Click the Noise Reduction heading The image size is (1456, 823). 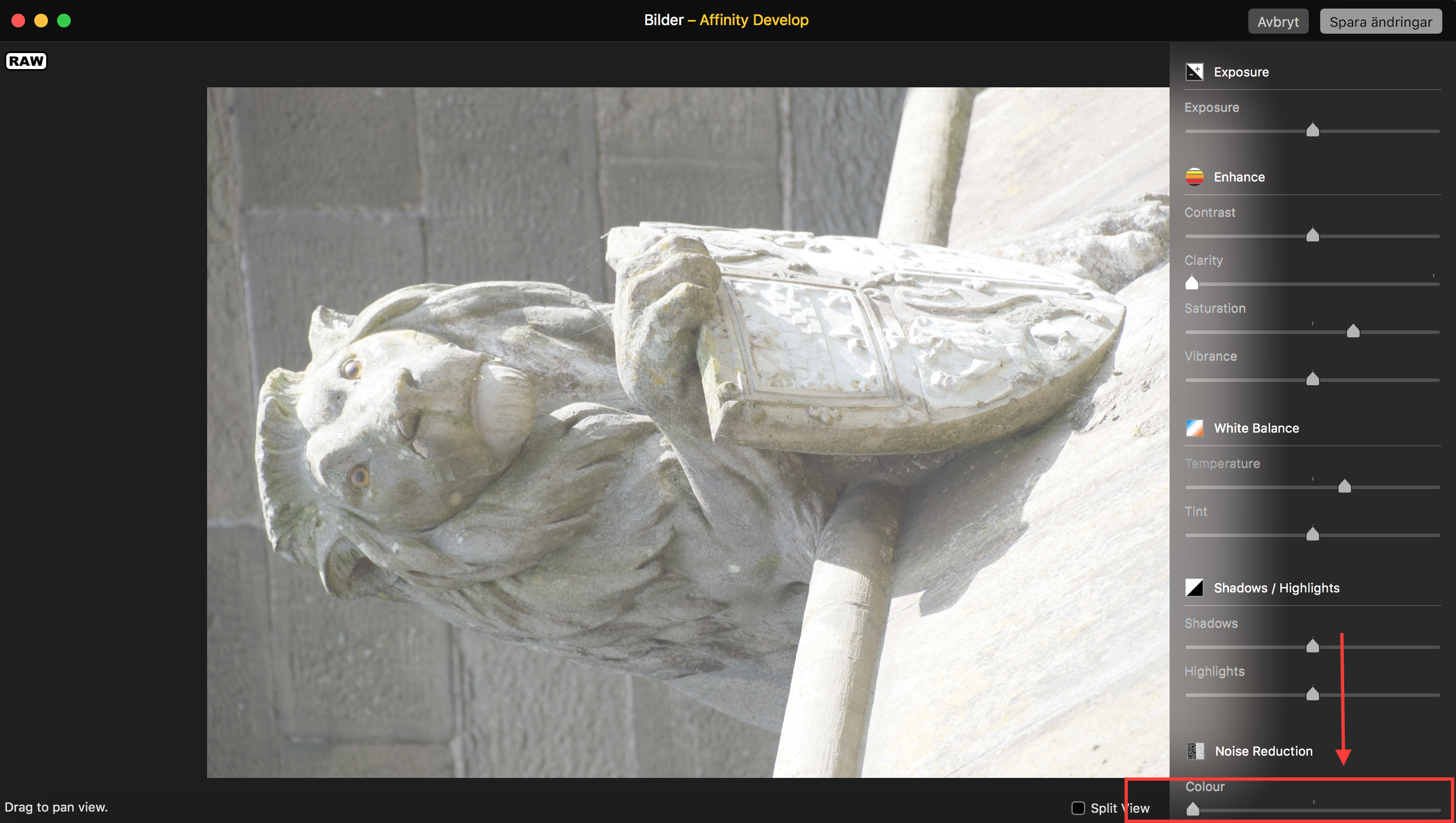pos(1264,751)
